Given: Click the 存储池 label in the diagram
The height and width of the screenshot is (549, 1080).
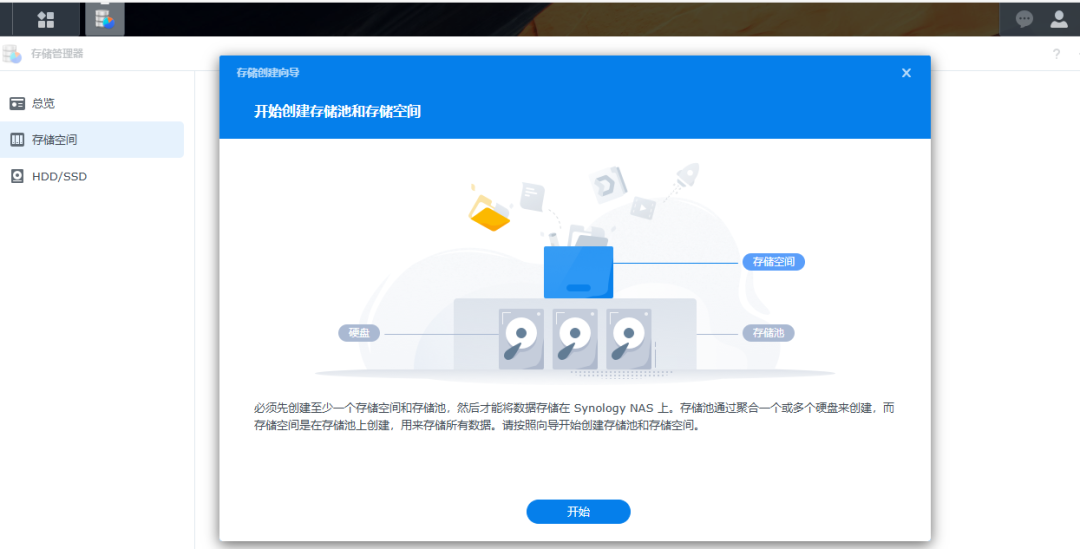Looking at the screenshot, I should coord(767,333).
